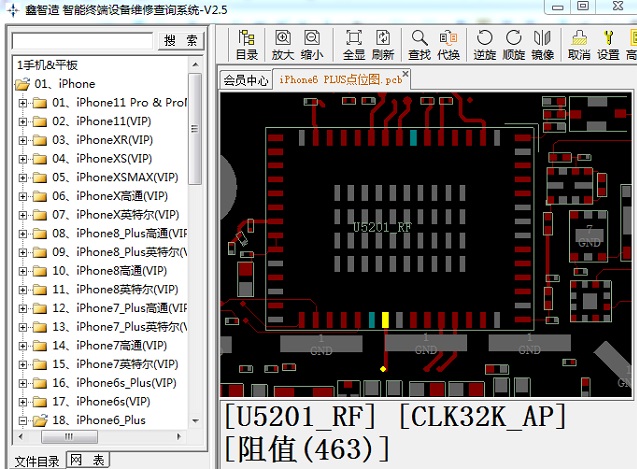Click tree vertical scrollbar up arrow
This screenshot has width=637, height=469.
click(x=195, y=64)
